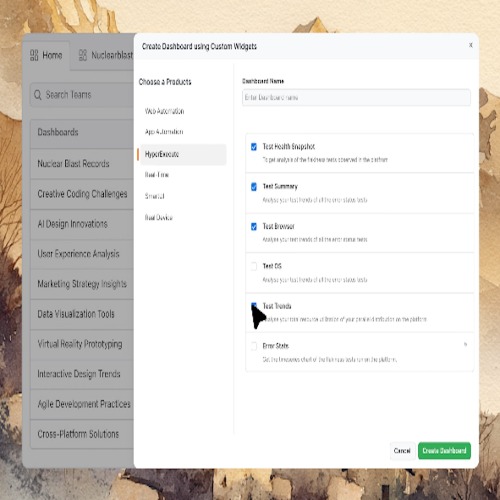Click the magnifier icon in Search Teams

[38, 95]
